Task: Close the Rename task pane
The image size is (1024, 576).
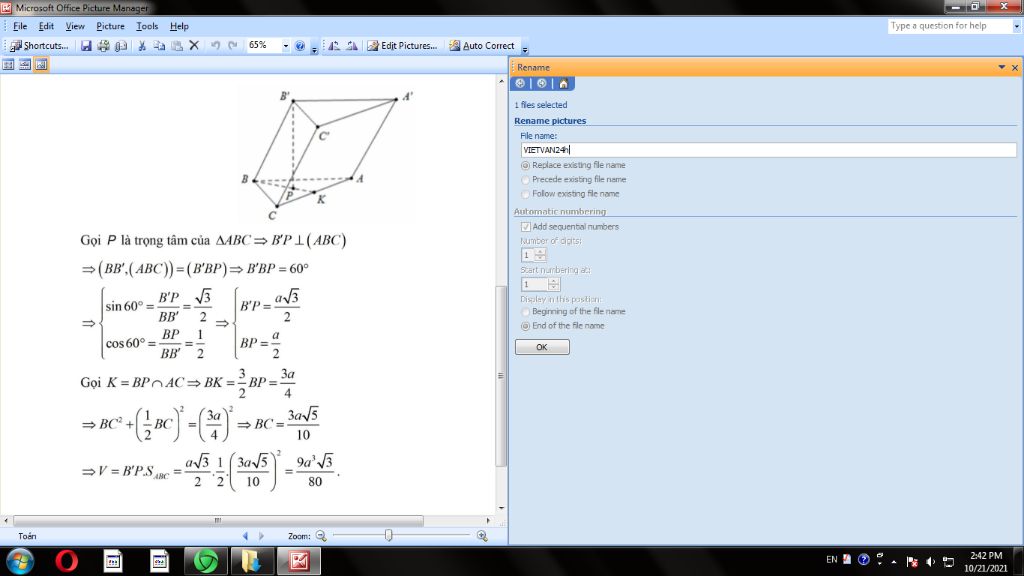Action: coord(1015,67)
